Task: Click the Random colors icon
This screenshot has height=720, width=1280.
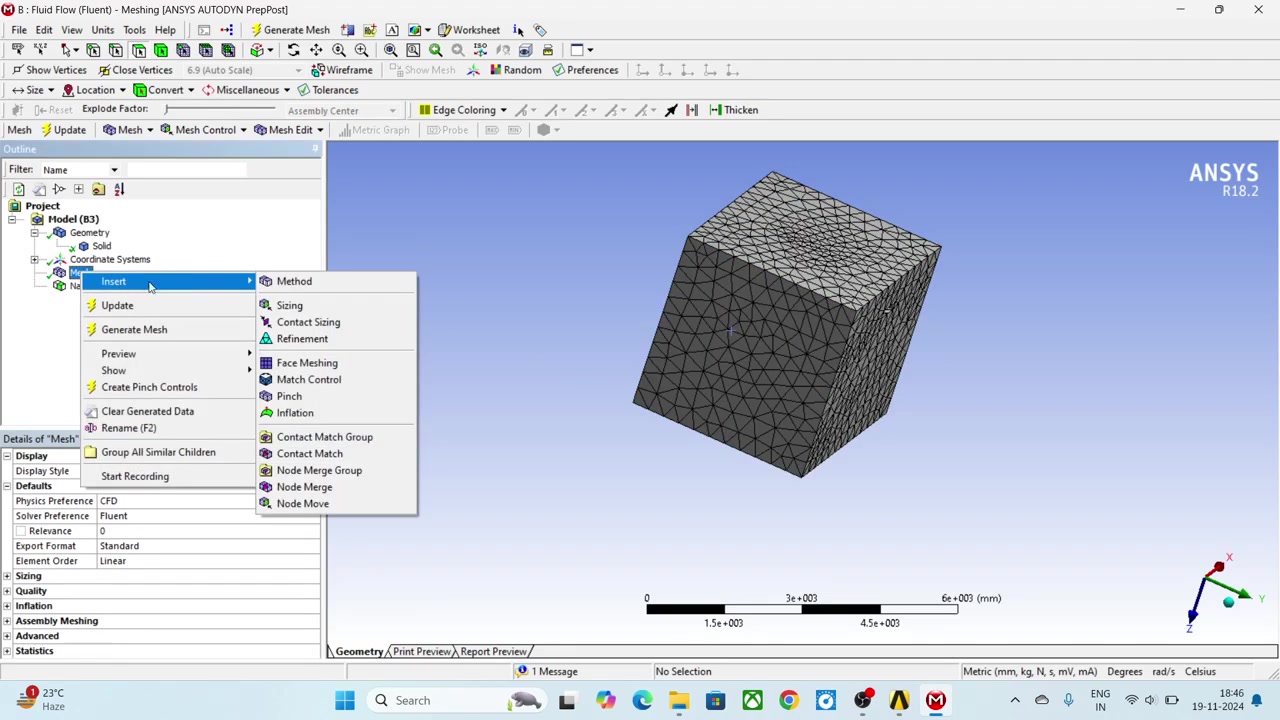Action: click(x=514, y=70)
